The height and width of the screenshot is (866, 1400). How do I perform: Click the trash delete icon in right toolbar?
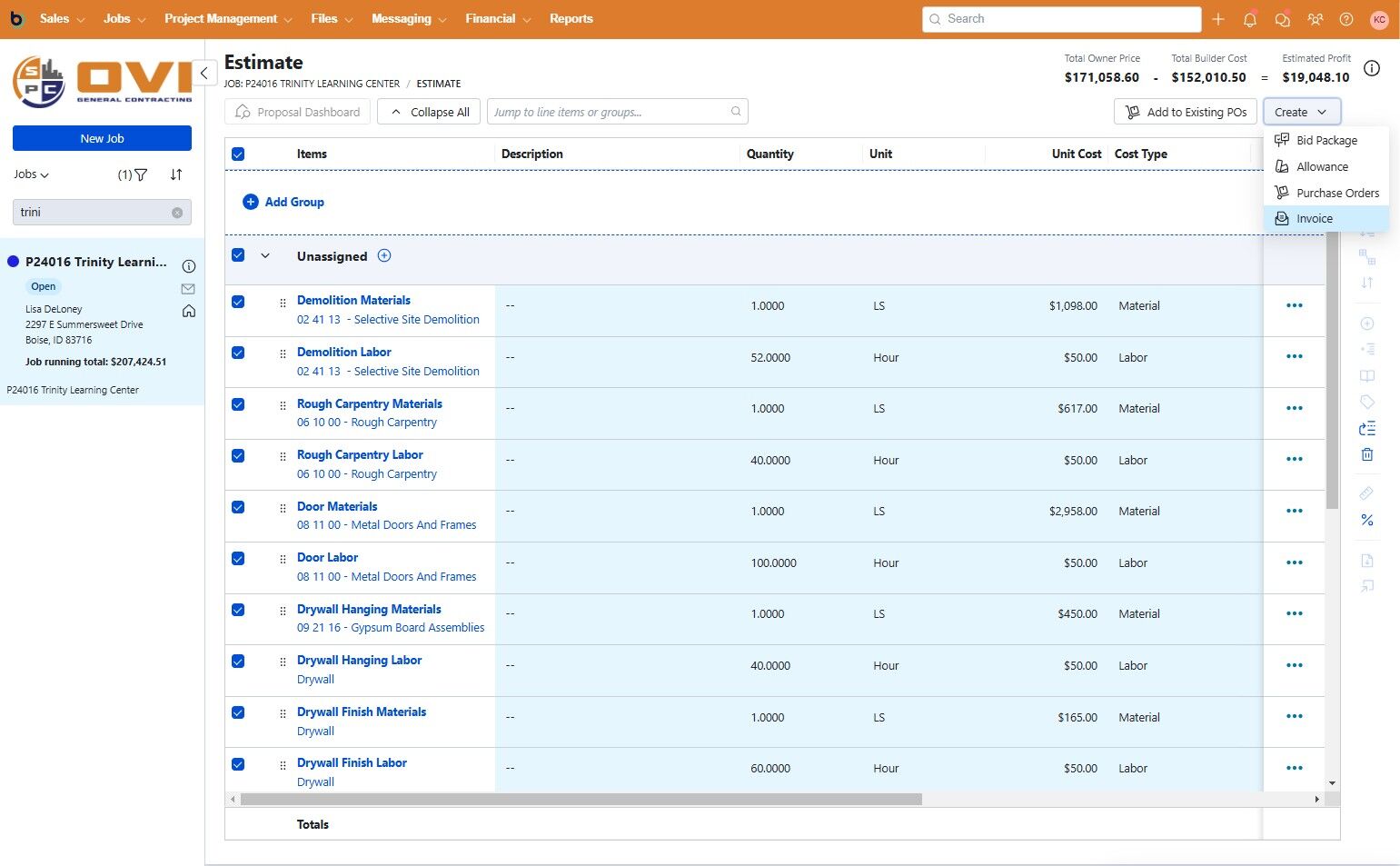pos(1367,454)
